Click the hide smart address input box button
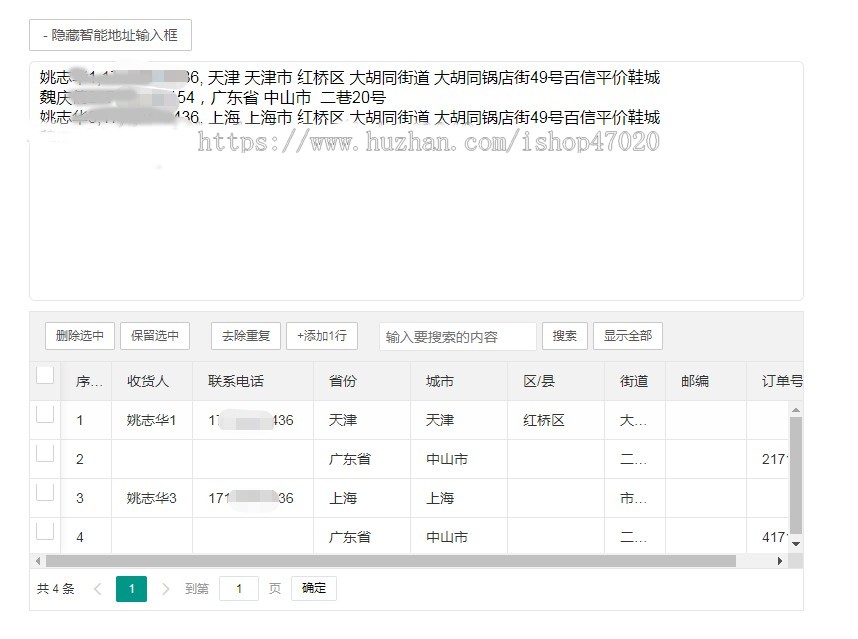 pyautogui.click(x=110, y=35)
